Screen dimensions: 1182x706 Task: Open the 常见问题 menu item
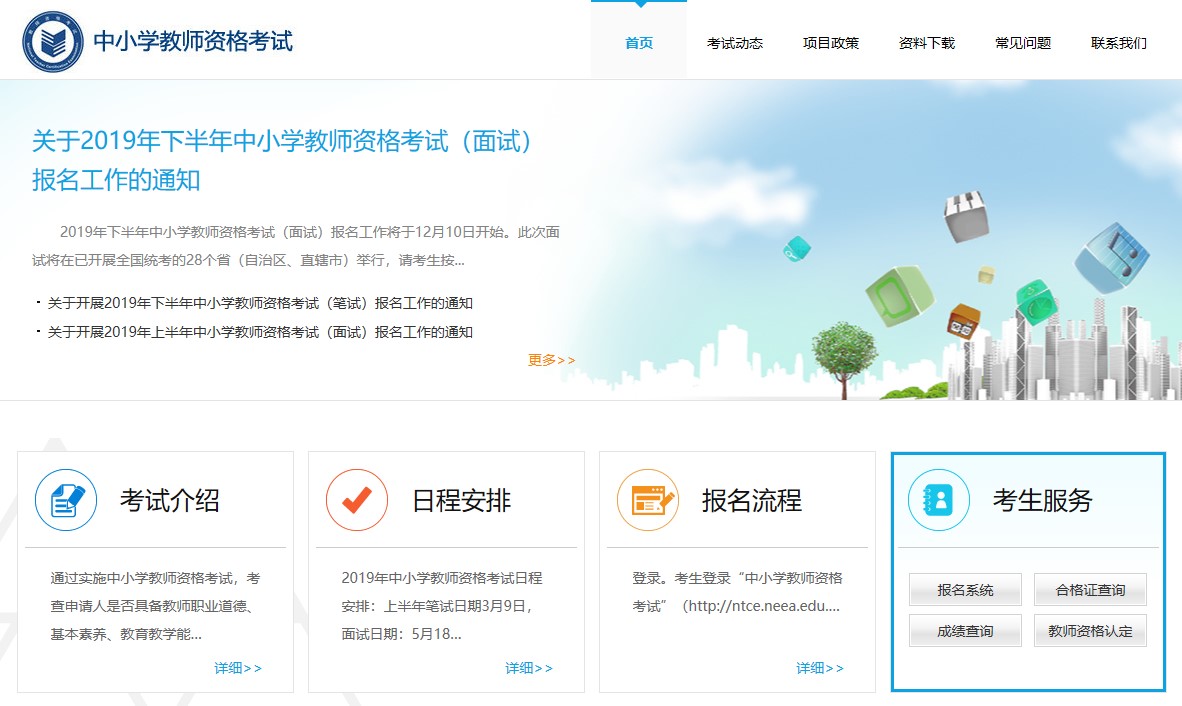pos(1023,43)
